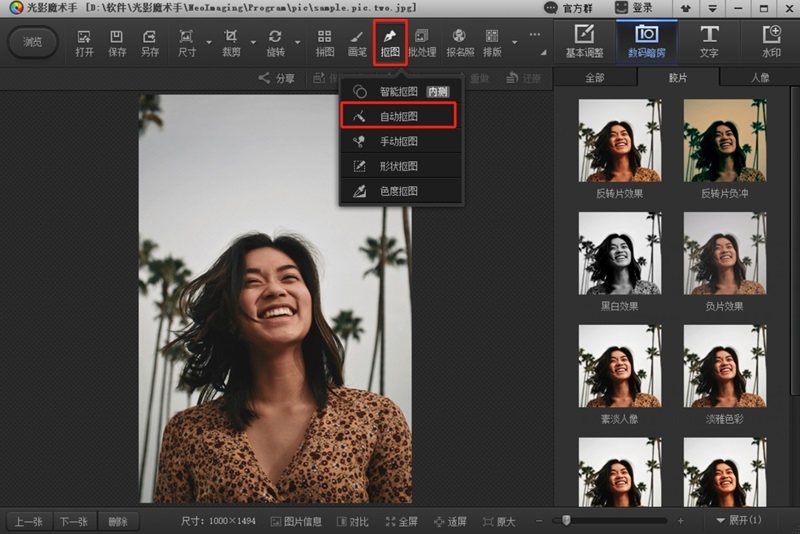Screen dimensions: 800x534
Task: Open the 拼图 (Collage) tool
Action: coord(325,43)
